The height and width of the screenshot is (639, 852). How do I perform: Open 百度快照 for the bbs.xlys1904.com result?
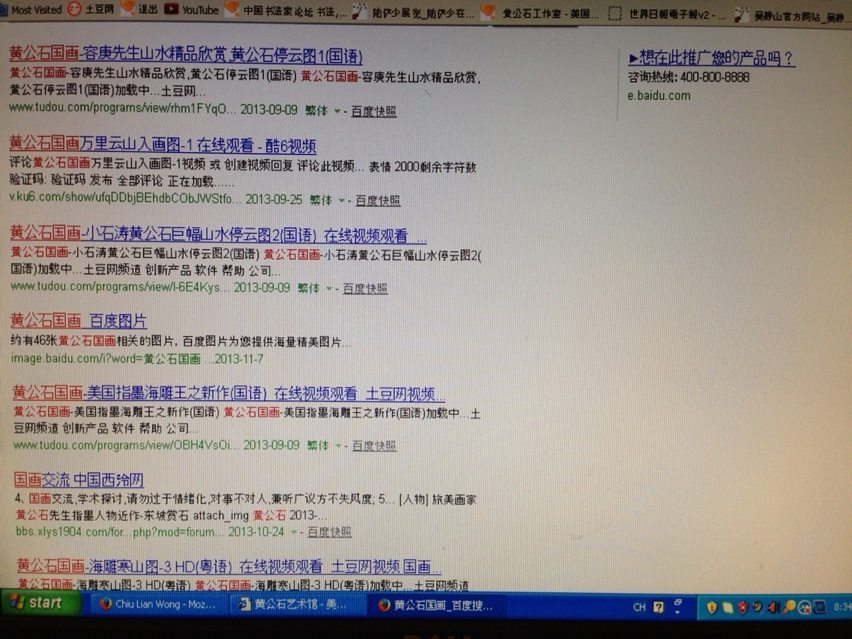click(329, 532)
